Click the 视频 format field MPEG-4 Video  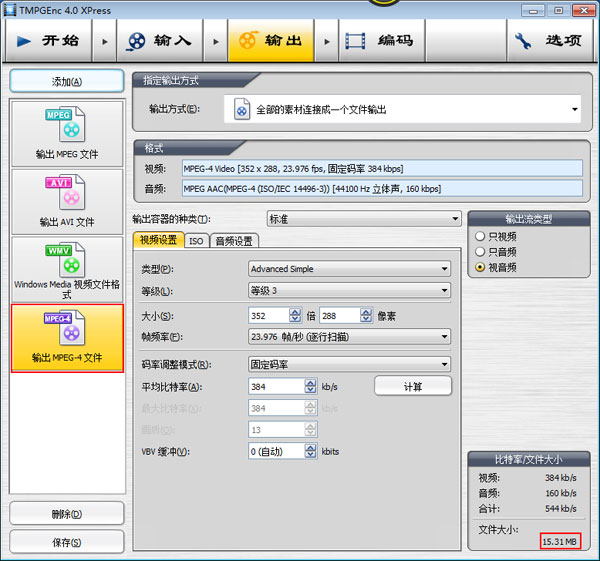[382, 168]
